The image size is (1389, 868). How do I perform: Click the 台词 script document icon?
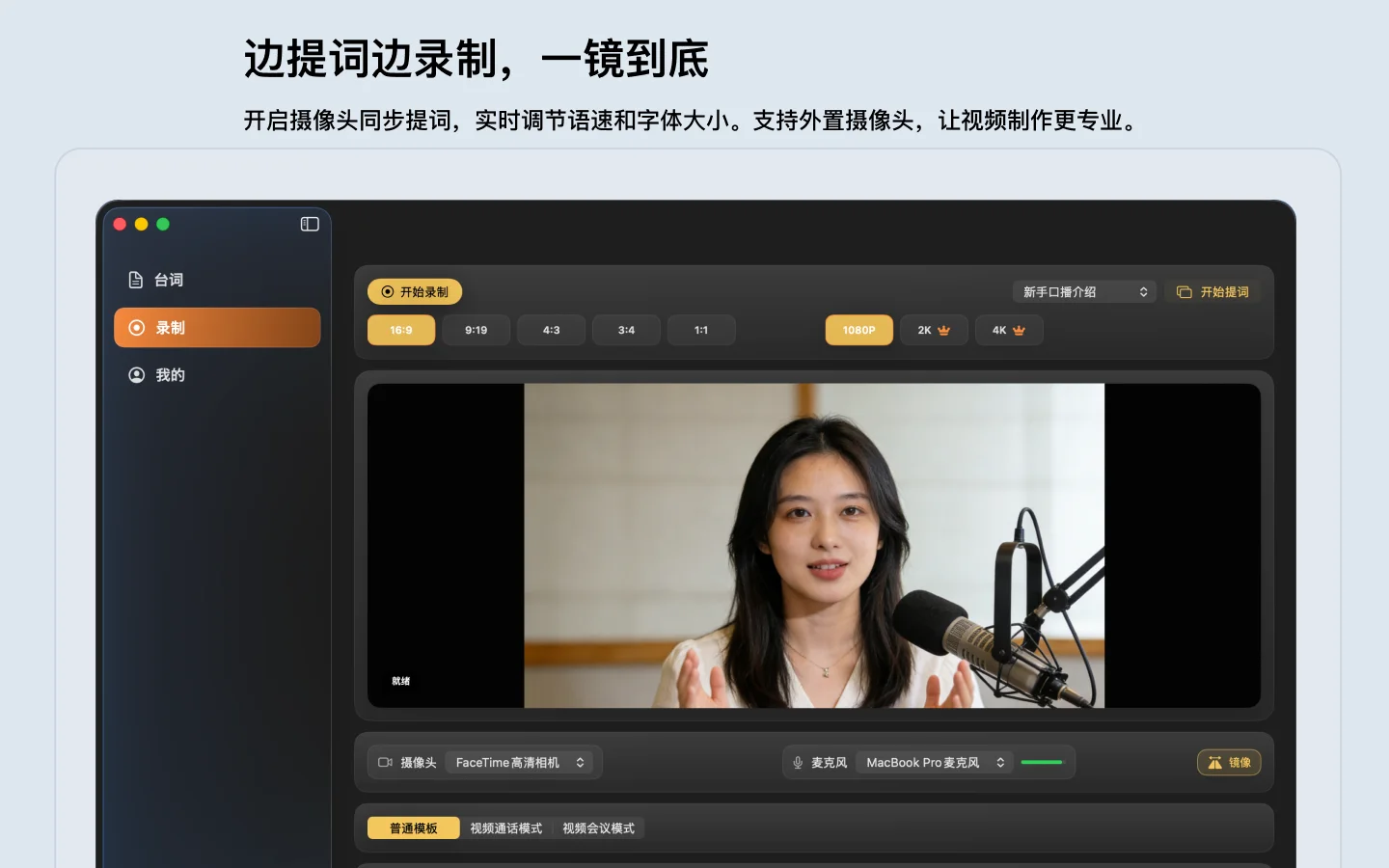(136, 280)
